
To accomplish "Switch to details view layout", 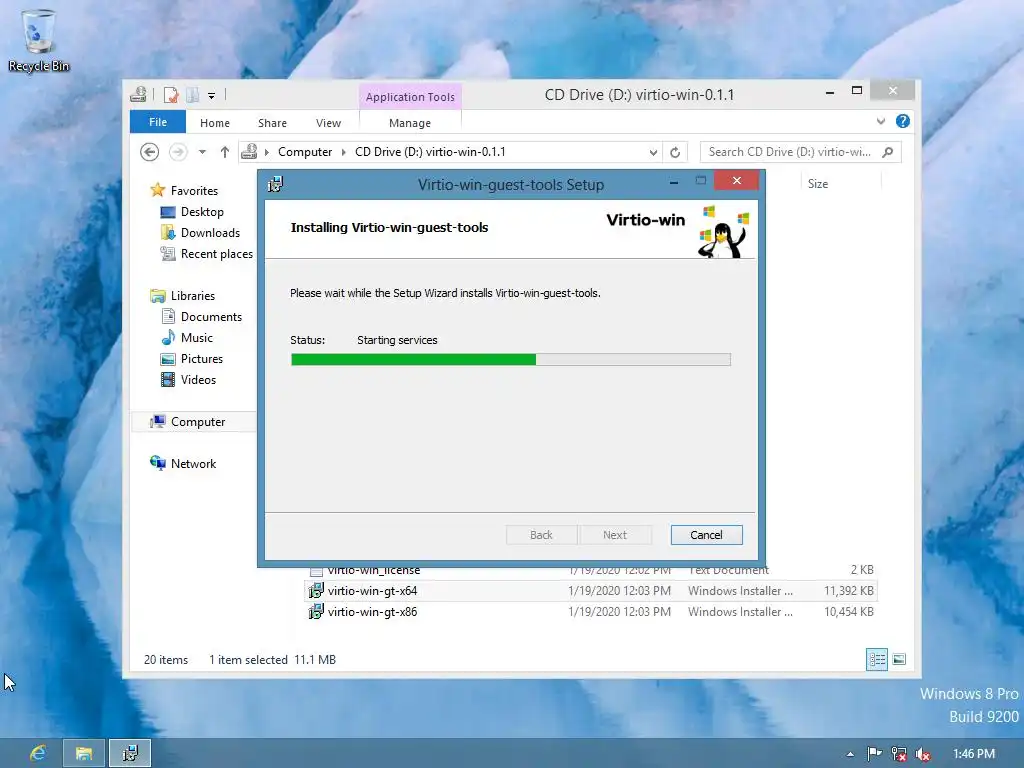I will [x=876, y=660].
